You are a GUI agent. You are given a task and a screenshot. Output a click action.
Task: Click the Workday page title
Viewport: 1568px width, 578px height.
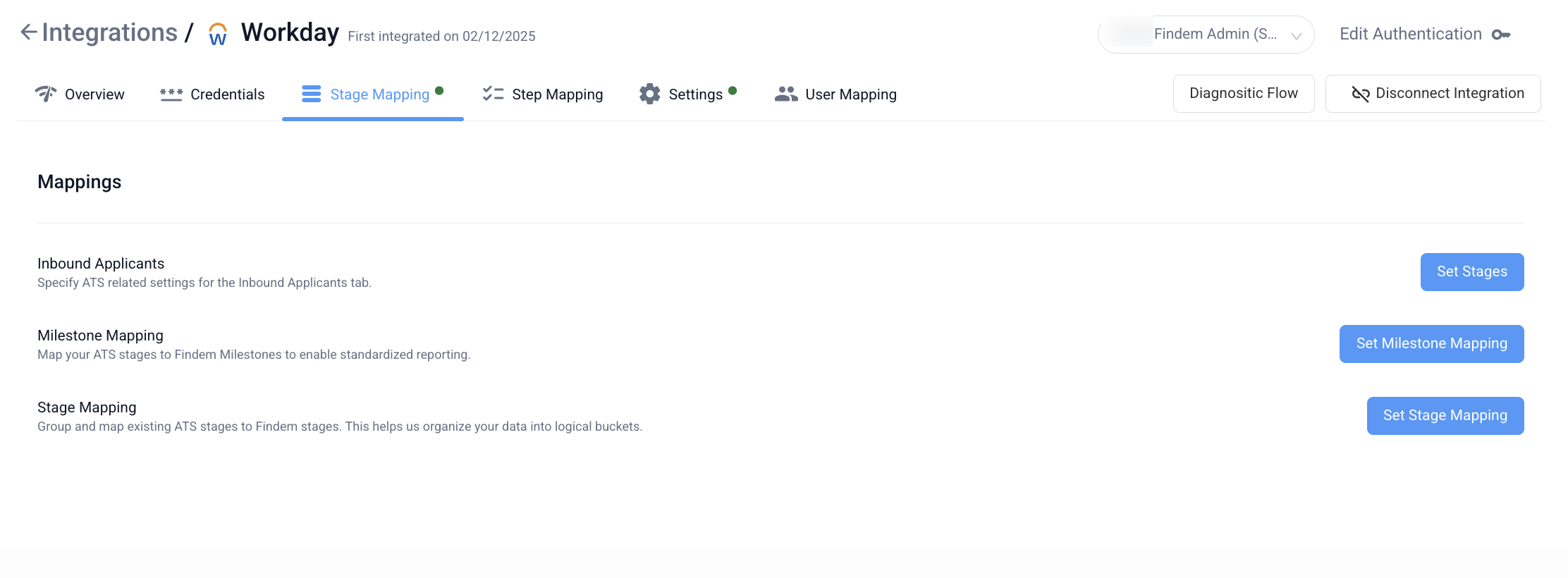tap(290, 32)
